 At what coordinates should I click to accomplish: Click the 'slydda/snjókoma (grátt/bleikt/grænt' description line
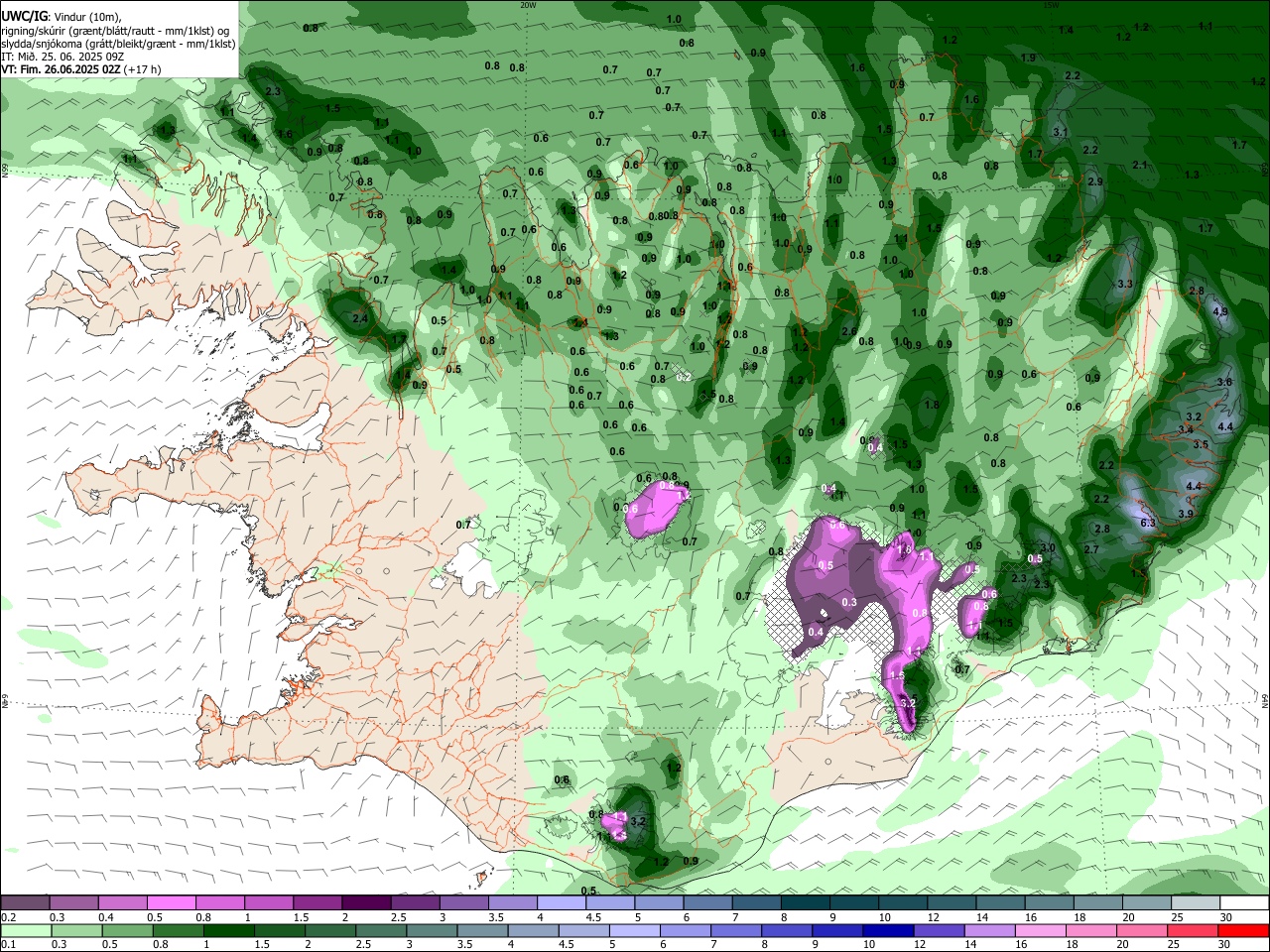click(118, 44)
